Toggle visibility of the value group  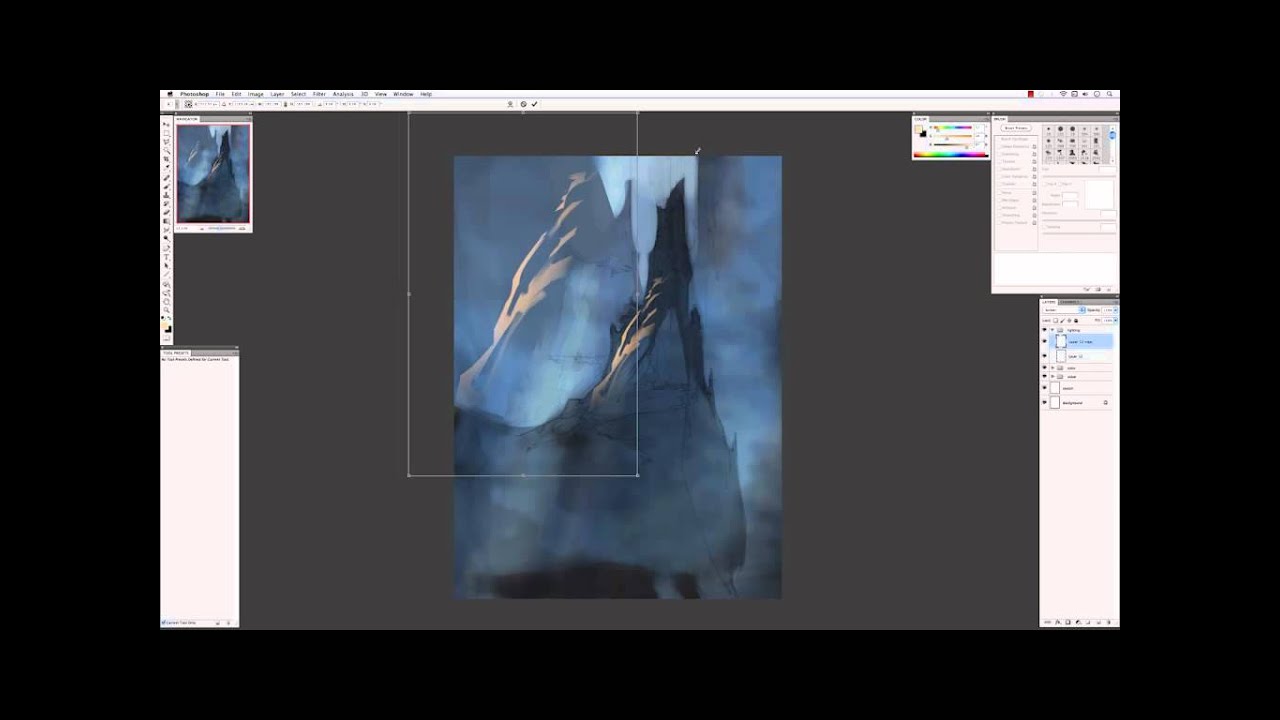pos(1045,377)
